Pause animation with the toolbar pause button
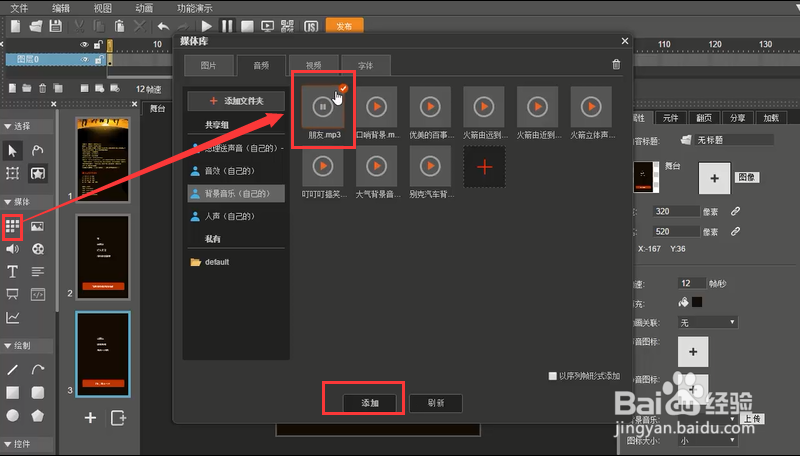 point(227,26)
